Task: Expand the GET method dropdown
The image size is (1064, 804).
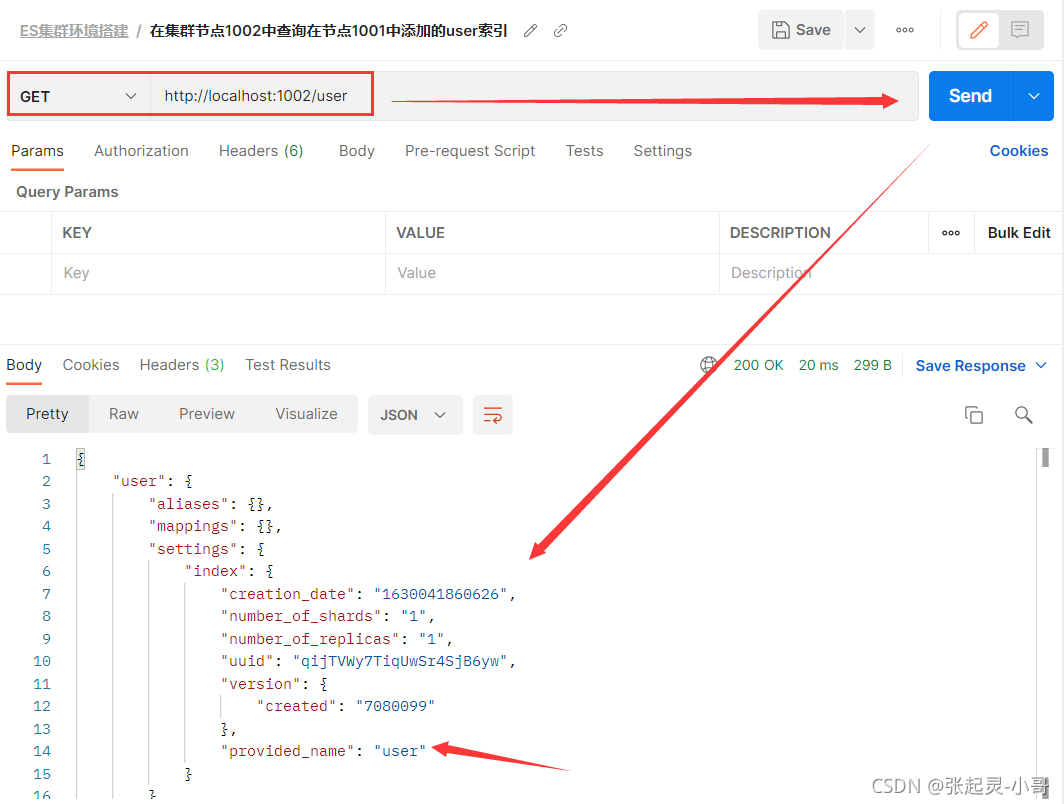Action: click(79, 96)
